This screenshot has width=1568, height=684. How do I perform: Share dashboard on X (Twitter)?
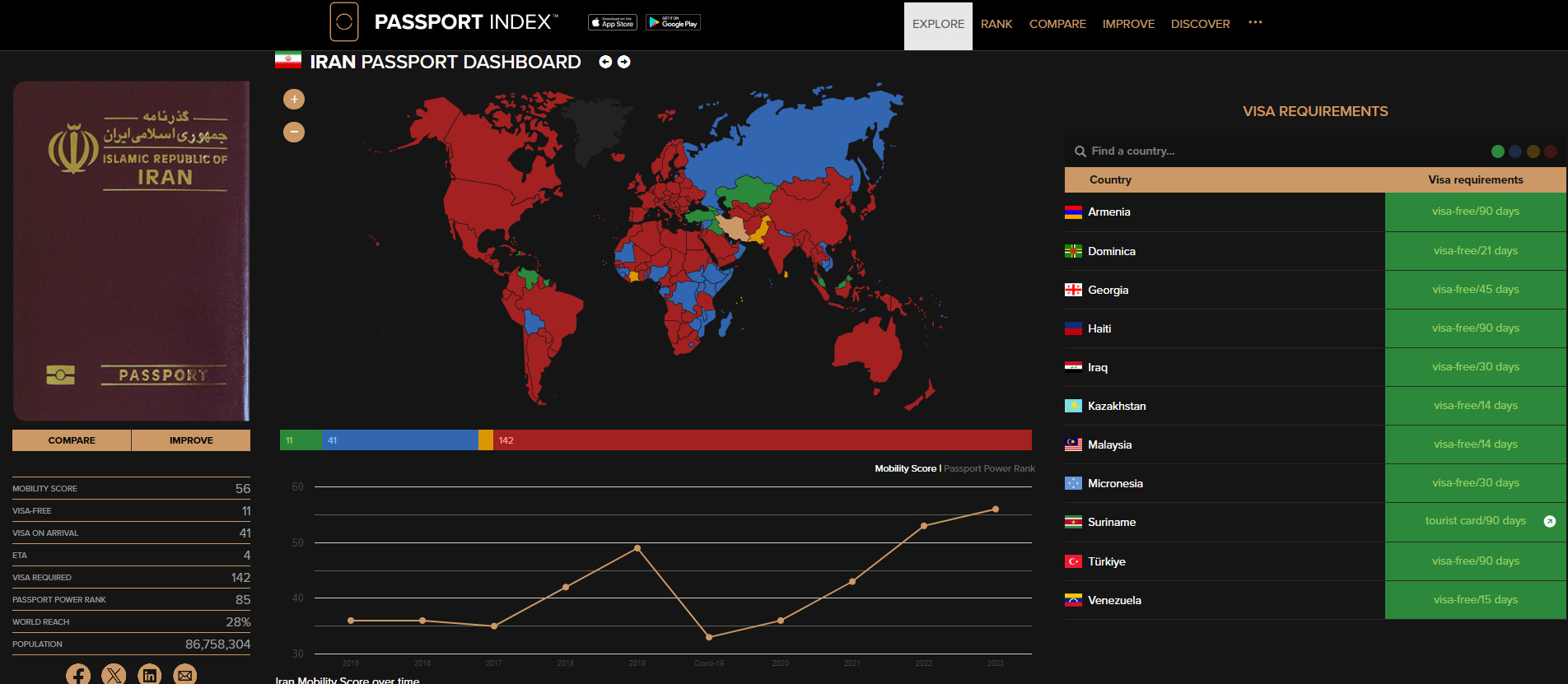(x=114, y=675)
